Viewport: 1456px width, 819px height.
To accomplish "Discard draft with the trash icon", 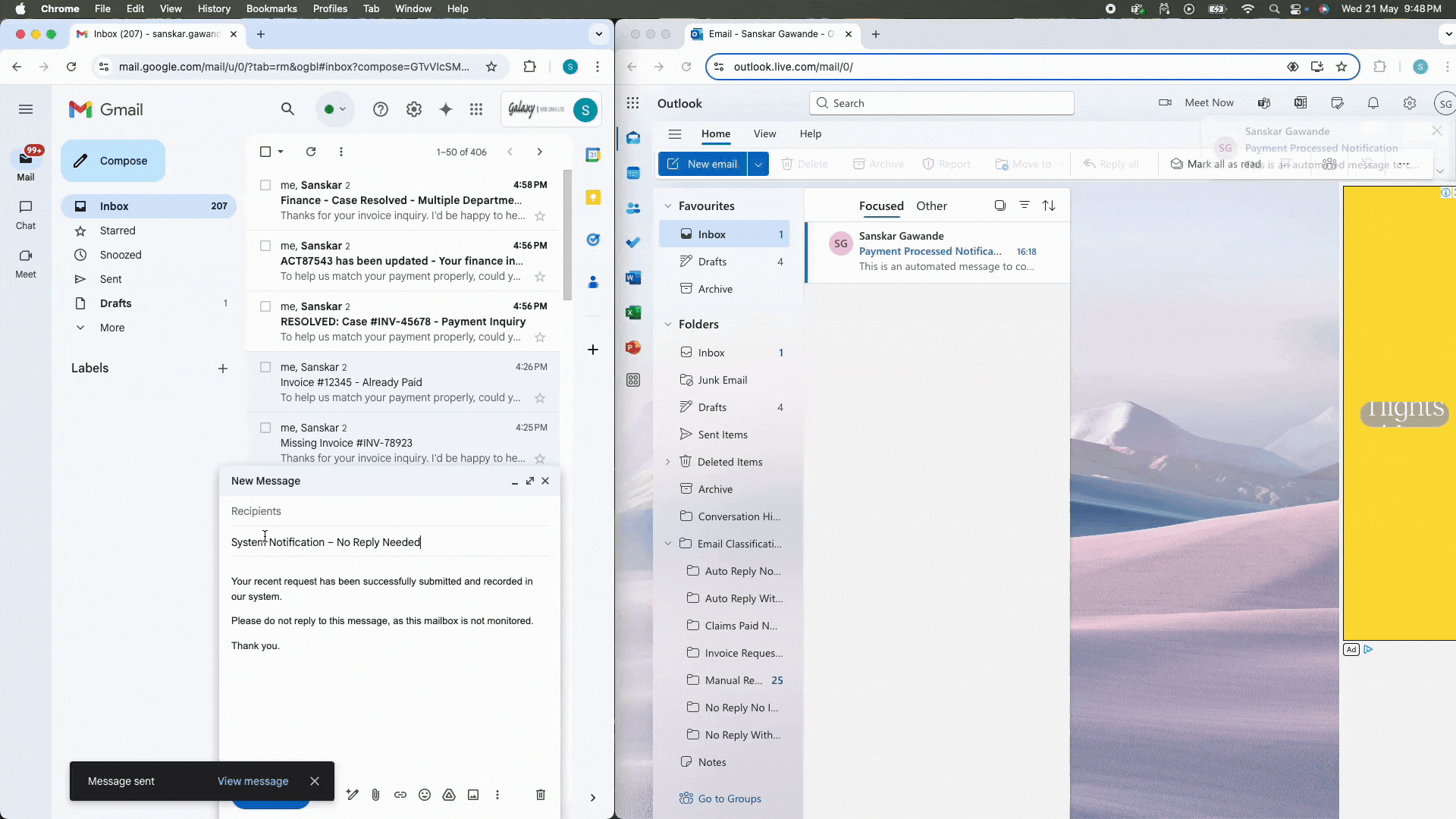I will 541,795.
